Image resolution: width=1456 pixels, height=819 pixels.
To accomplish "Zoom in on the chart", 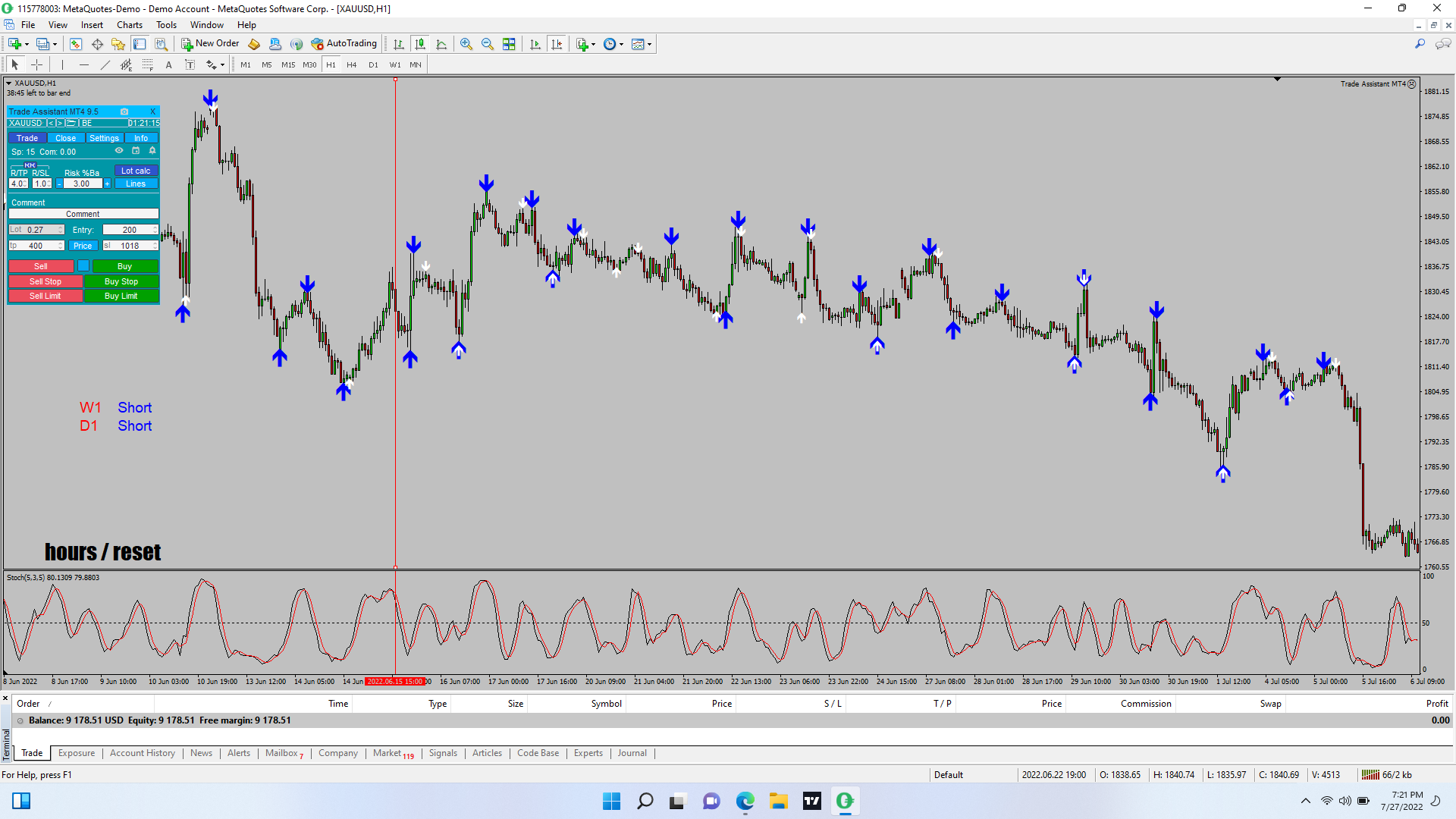I will (466, 44).
